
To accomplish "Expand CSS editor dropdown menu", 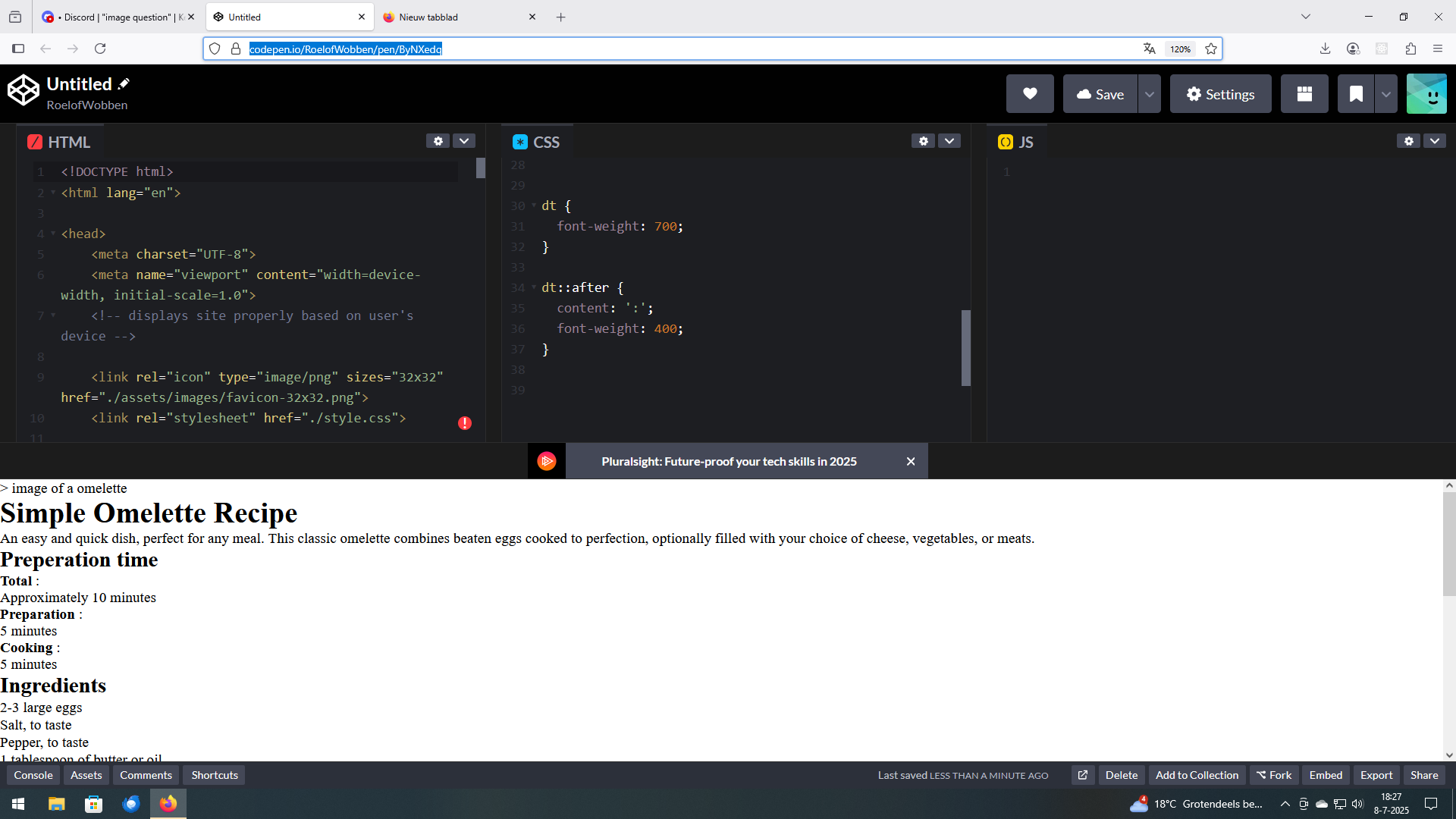I will tap(949, 141).
